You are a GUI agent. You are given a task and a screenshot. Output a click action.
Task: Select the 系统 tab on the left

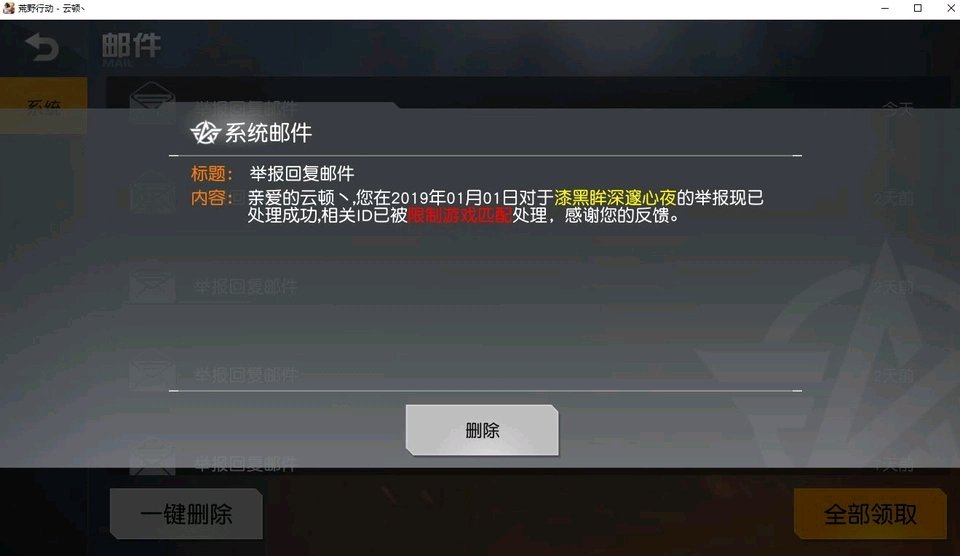click(43, 105)
